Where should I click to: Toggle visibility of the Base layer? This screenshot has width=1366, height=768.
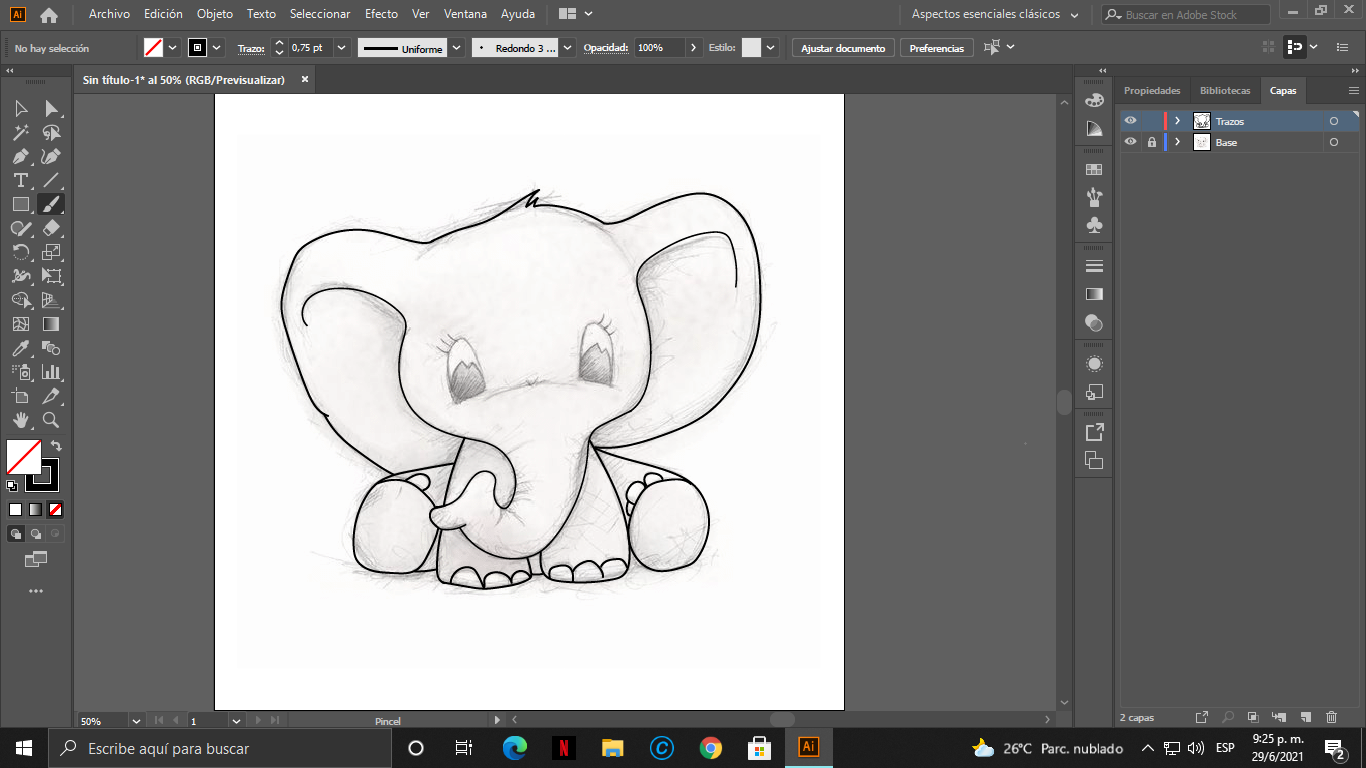(1130, 142)
